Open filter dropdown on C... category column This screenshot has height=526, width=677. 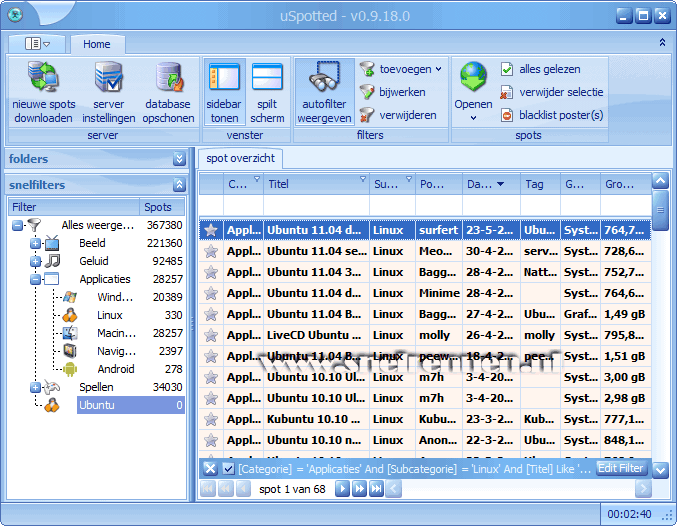(257, 178)
